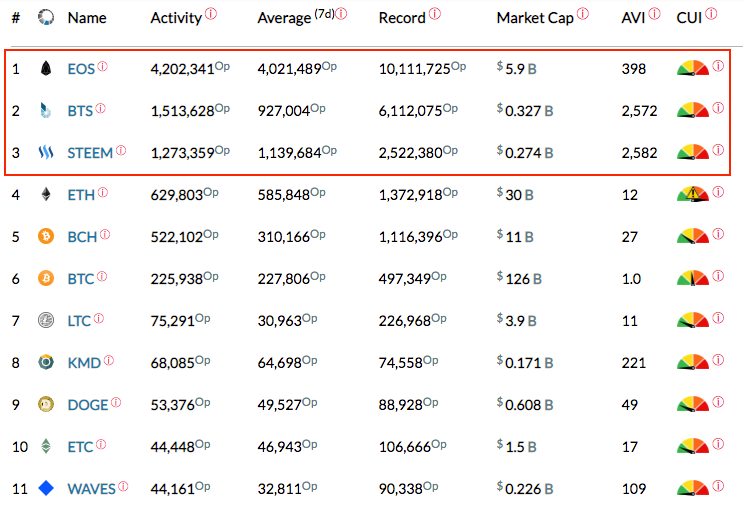Sort by the Name column header
This screenshot has width=744, height=507.
(87, 18)
